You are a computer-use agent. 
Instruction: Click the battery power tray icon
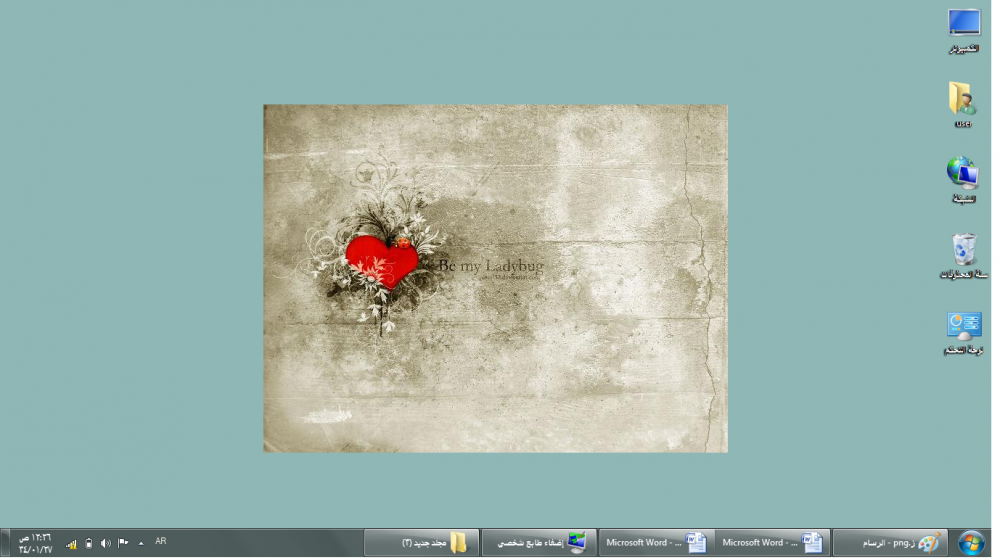tap(89, 543)
